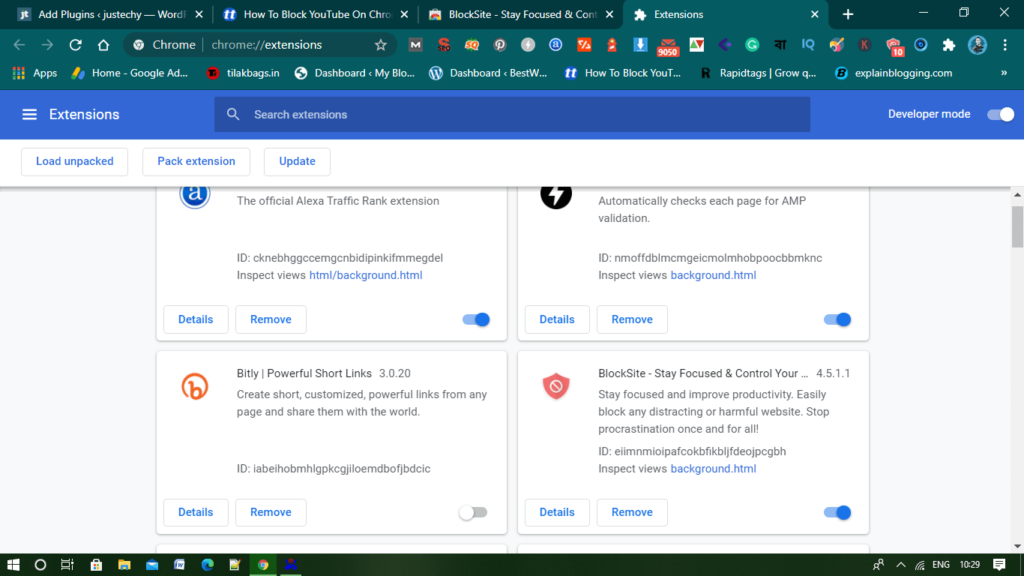Image resolution: width=1024 pixels, height=576 pixels.
Task: Open Windows Start menu
Action: 13,565
